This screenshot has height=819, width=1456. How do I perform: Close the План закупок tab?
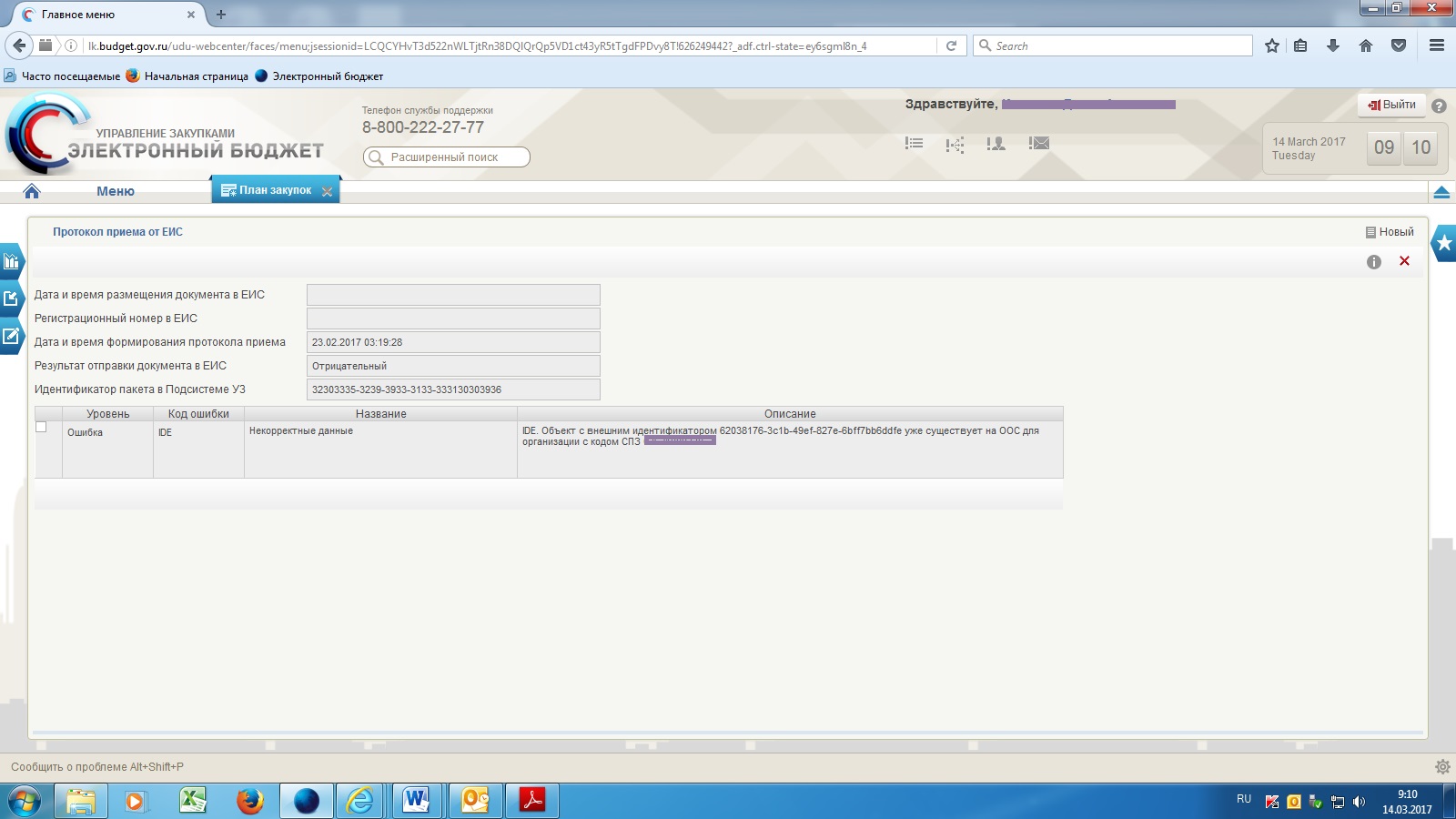click(x=328, y=191)
